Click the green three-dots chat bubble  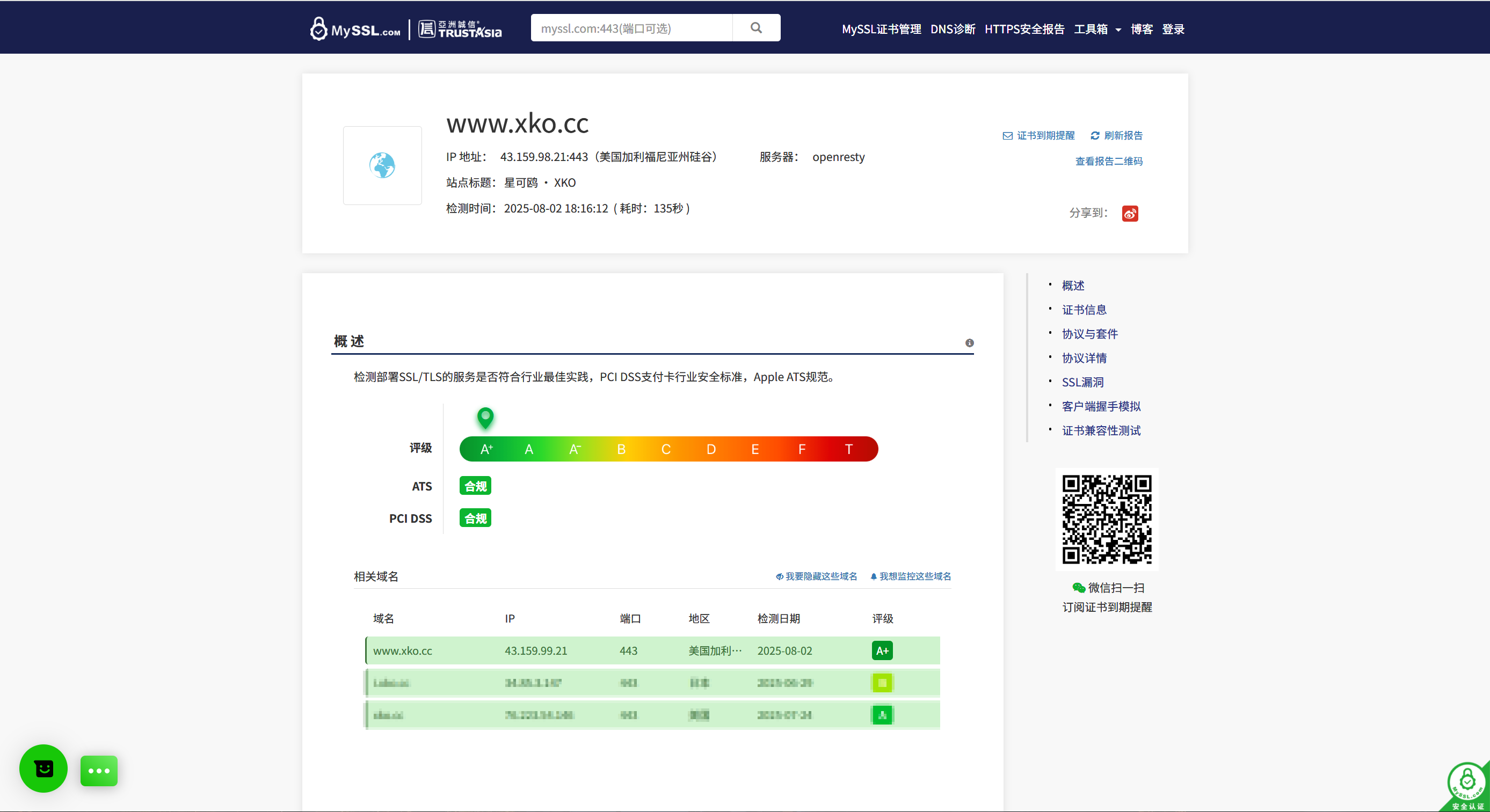99,771
